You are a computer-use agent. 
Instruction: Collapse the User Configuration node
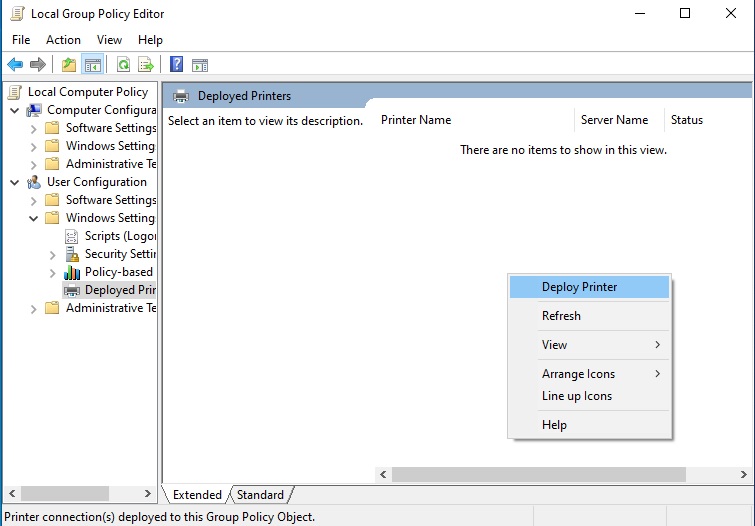[x=15, y=183]
